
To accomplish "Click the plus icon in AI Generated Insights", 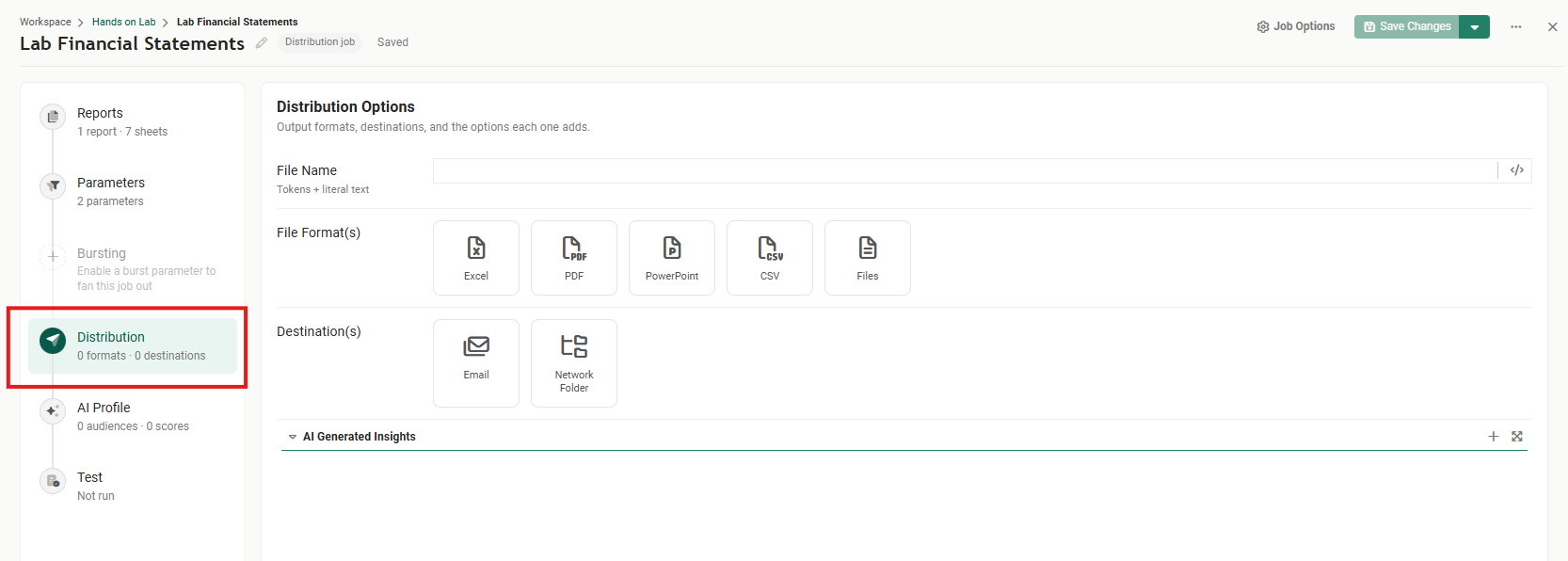I will (x=1493, y=436).
